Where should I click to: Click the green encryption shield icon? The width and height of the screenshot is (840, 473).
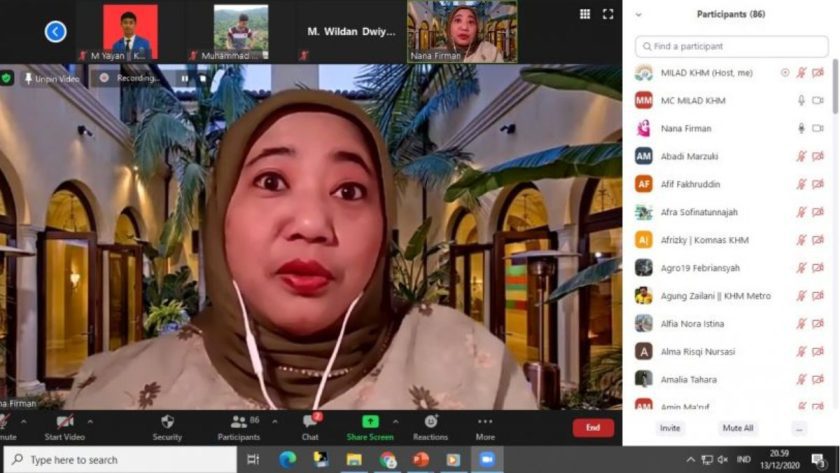(x=7, y=78)
